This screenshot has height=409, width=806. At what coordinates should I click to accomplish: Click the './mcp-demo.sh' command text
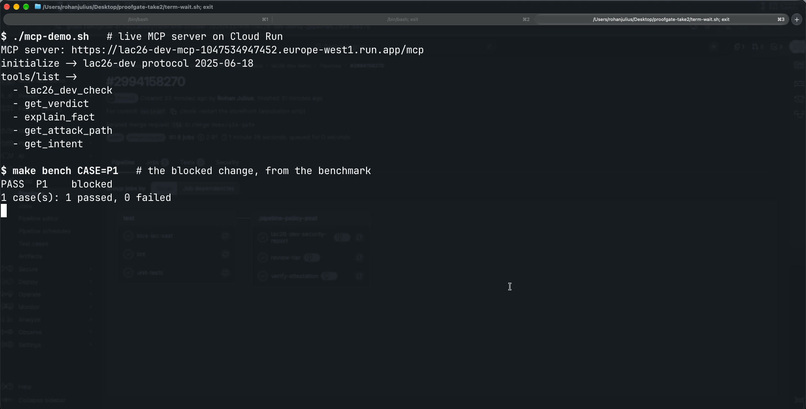coord(50,36)
